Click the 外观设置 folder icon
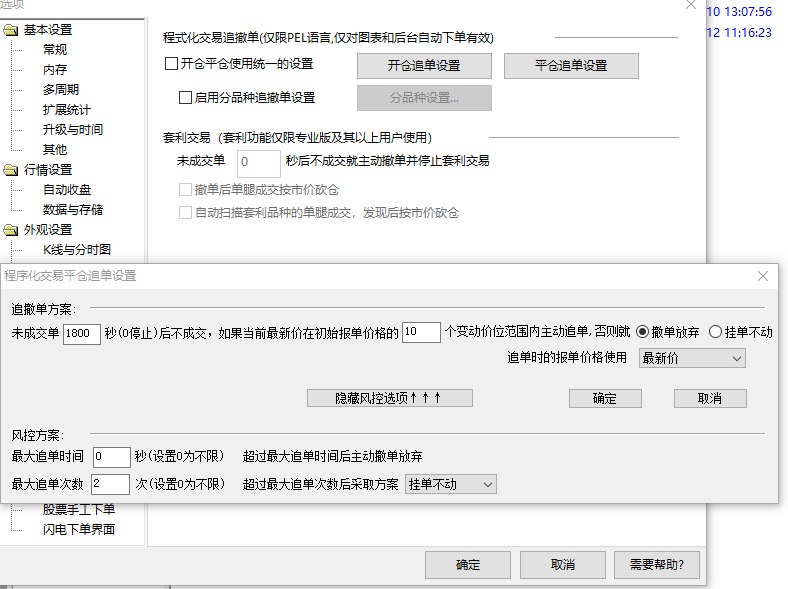Image resolution: width=788 pixels, height=589 pixels. 10,230
